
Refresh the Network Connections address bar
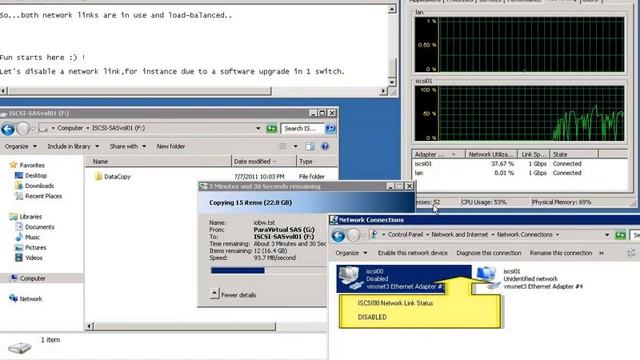click(620, 235)
